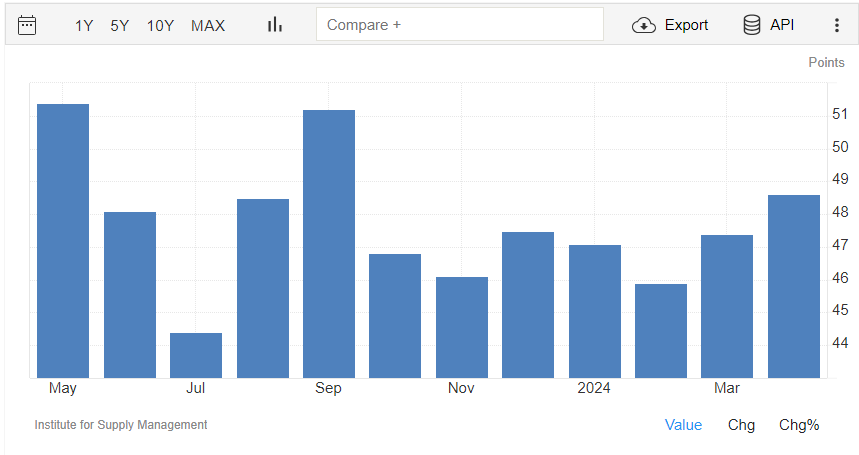Switch the chart to Chg mode
Viewport: 859px width, 455px height.
pyautogui.click(x=741, y=425)
